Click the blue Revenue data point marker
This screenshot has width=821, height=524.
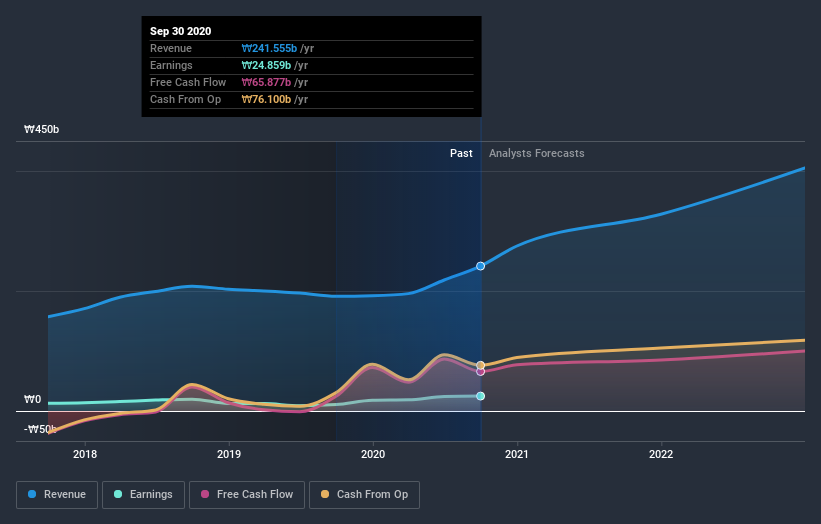(480, 266)
